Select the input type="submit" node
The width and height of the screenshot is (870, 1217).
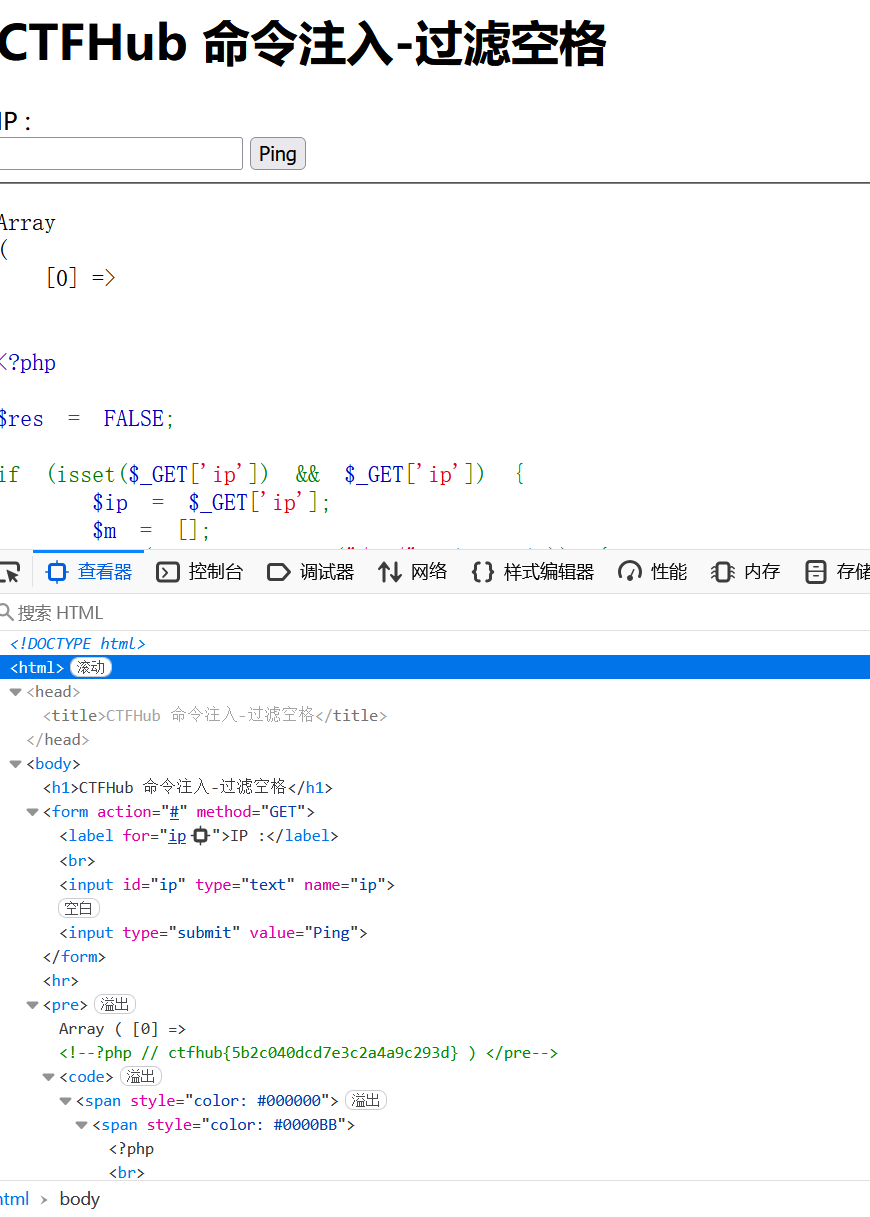click(213, 933)
